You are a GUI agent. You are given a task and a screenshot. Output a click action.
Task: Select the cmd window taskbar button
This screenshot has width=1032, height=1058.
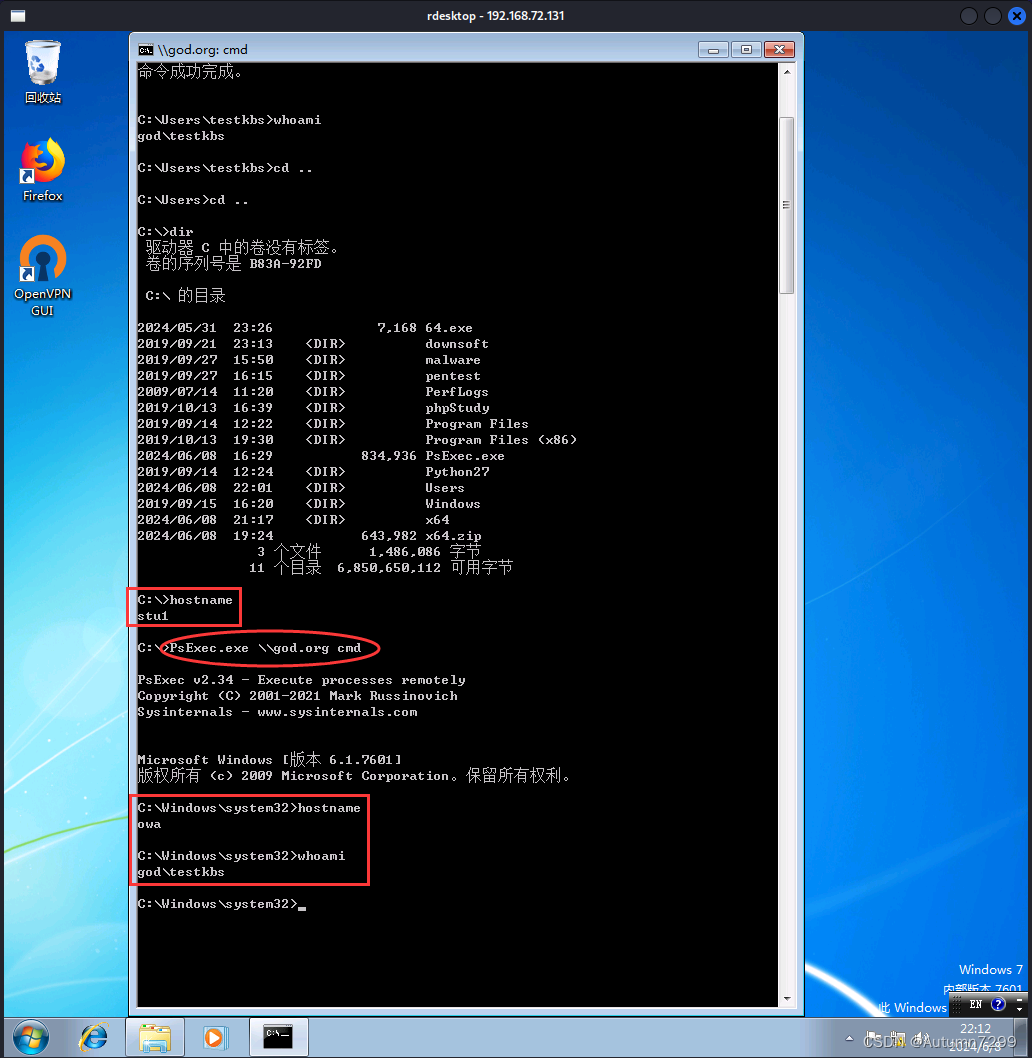pos(278,1037)
